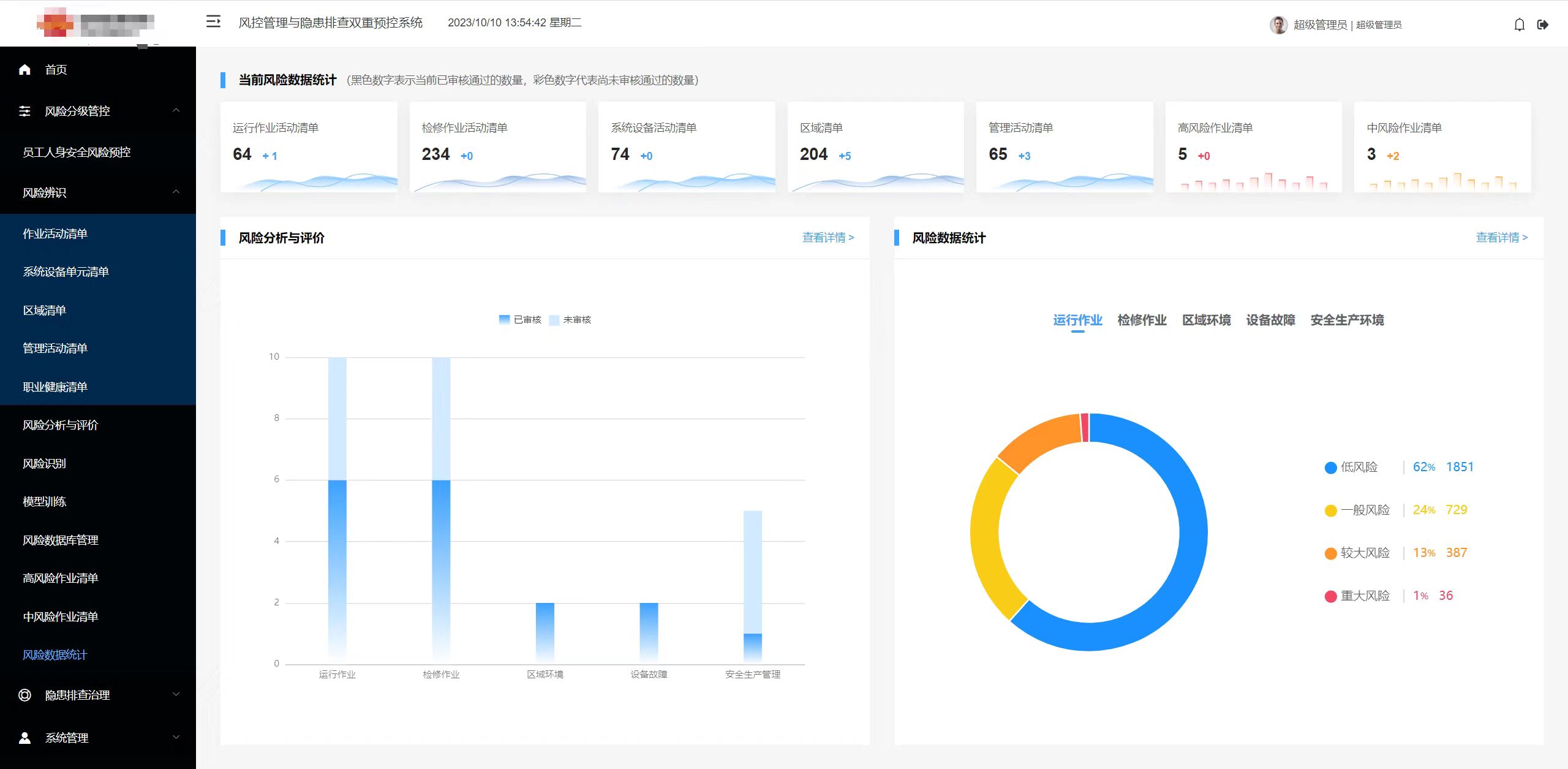Open 区域清单 sidebar item
Screen dimensions: 1568x769
tap(98, 310)
